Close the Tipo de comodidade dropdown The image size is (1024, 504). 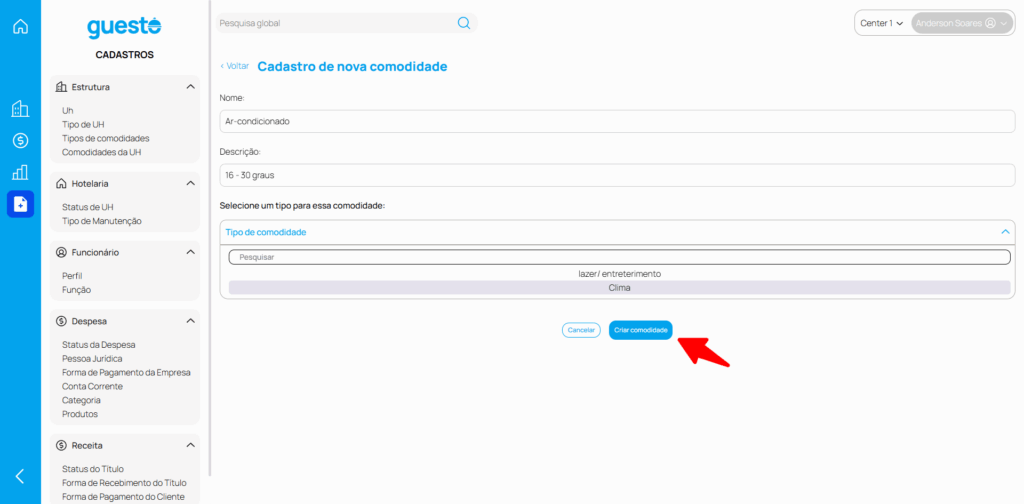pyautogui.click(x=1005, y=232)
